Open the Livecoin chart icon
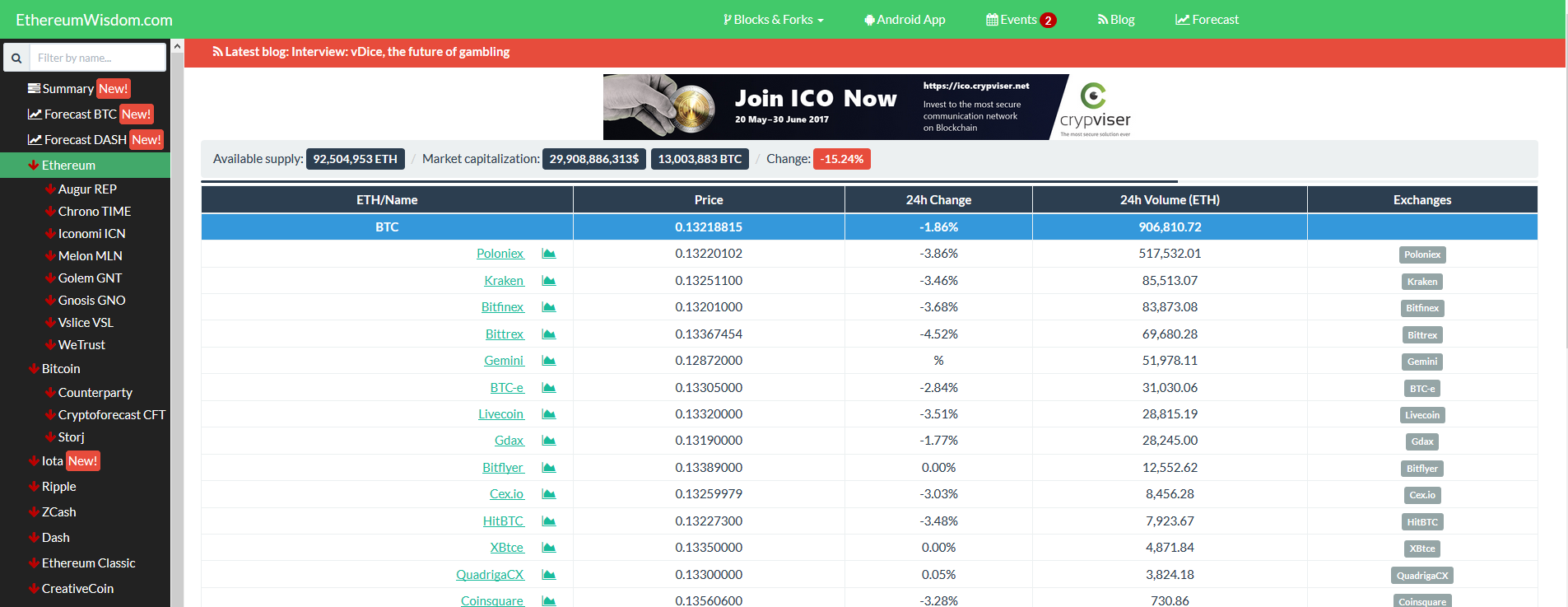This screenshot has height=607, width=1568. (549, 414)
